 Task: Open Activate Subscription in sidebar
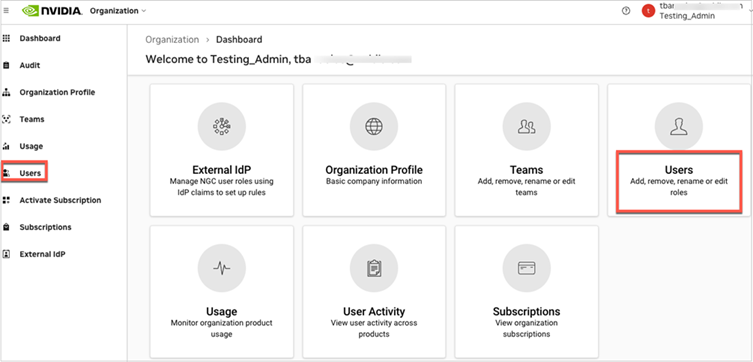pos(61,200)
